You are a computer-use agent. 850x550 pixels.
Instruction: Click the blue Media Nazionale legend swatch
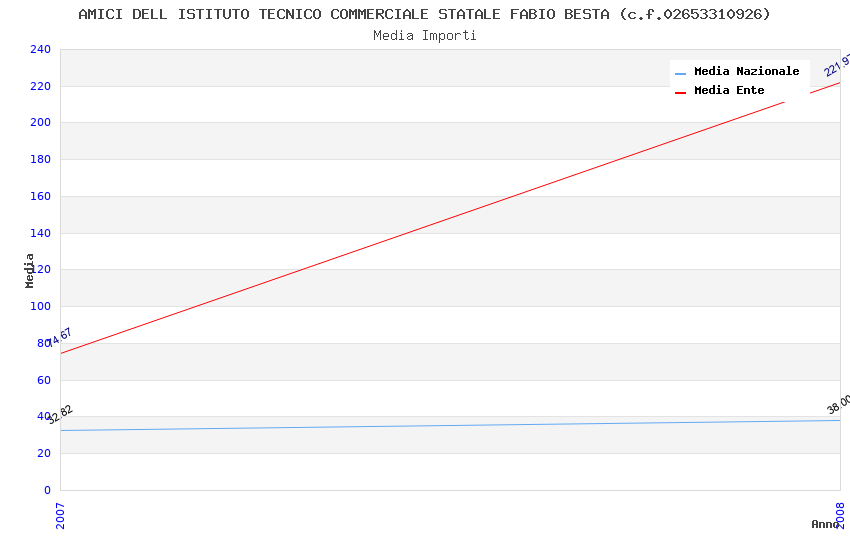[680, 74]
